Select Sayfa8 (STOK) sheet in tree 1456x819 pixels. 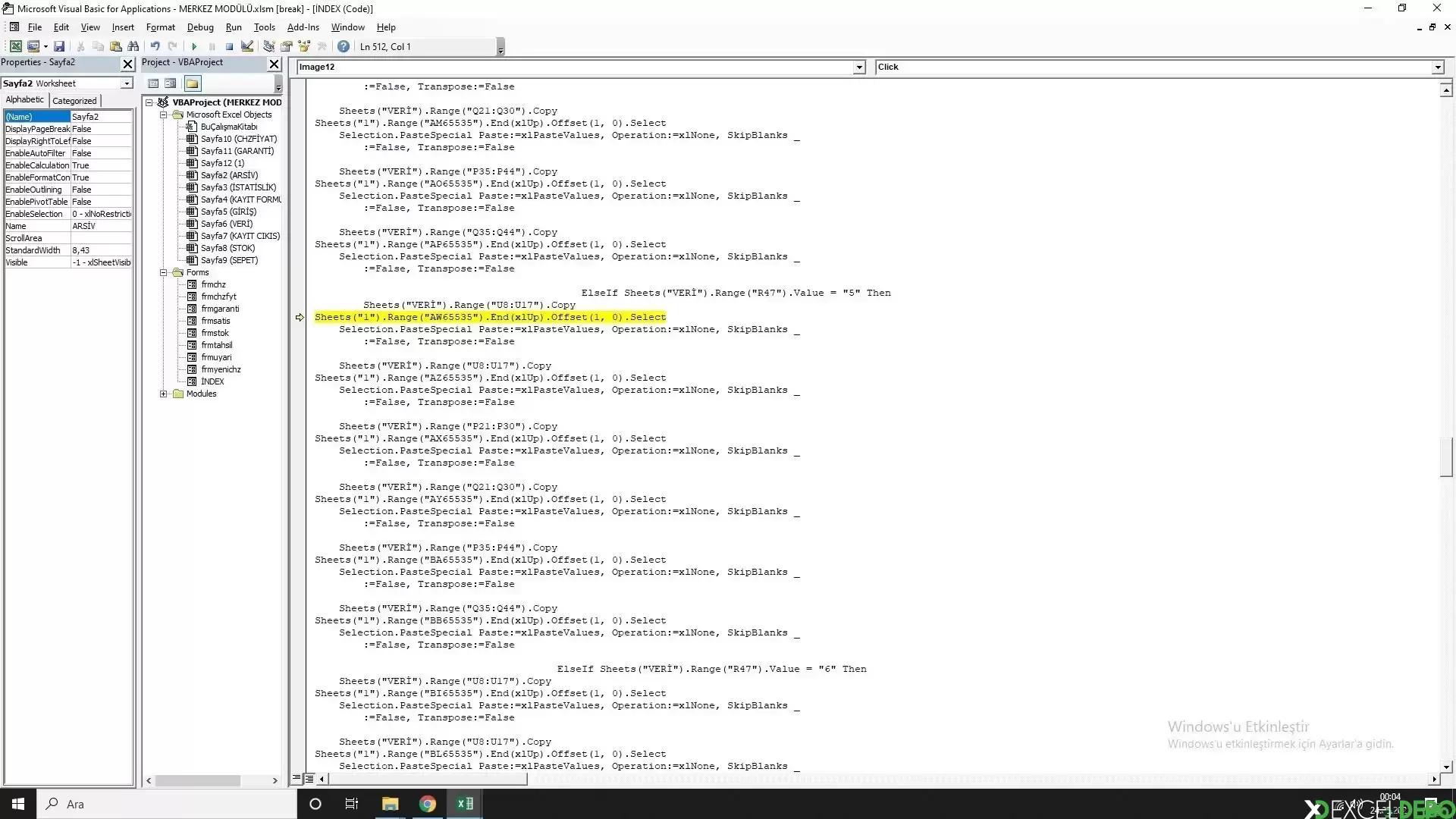[227, 248]
